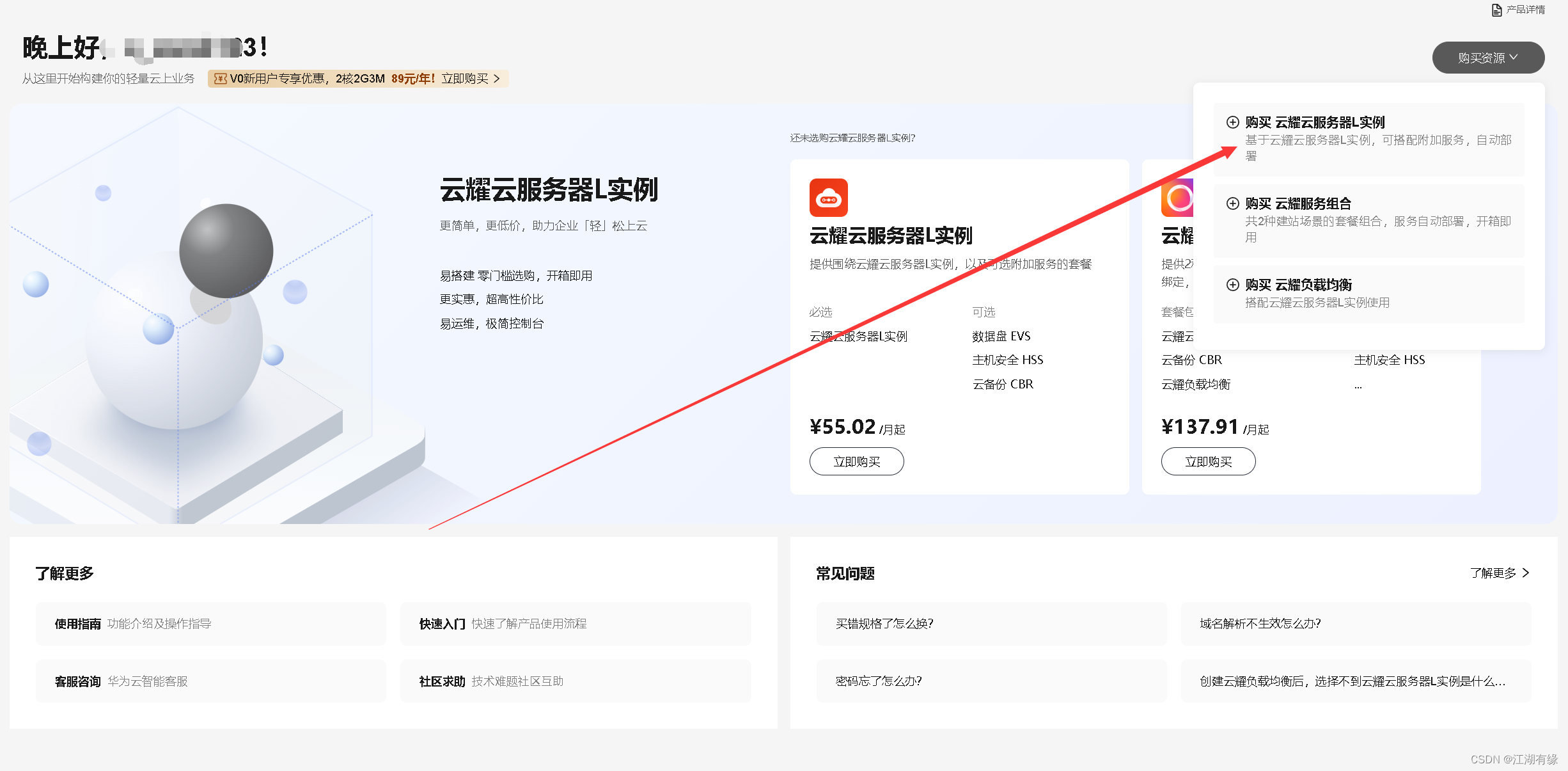Click the orange app icon on the second package card
1568x771 pixels.
point(1180,198)
